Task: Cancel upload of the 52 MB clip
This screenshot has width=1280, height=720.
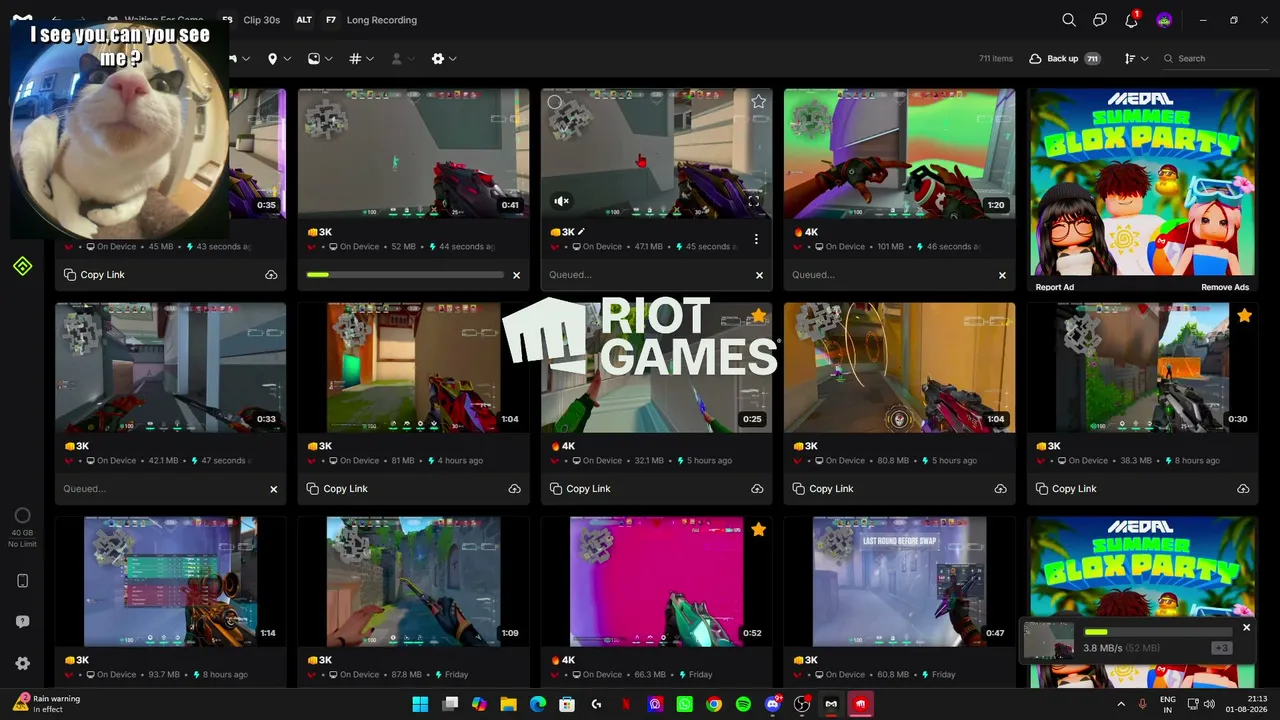Action: (516, 275)
